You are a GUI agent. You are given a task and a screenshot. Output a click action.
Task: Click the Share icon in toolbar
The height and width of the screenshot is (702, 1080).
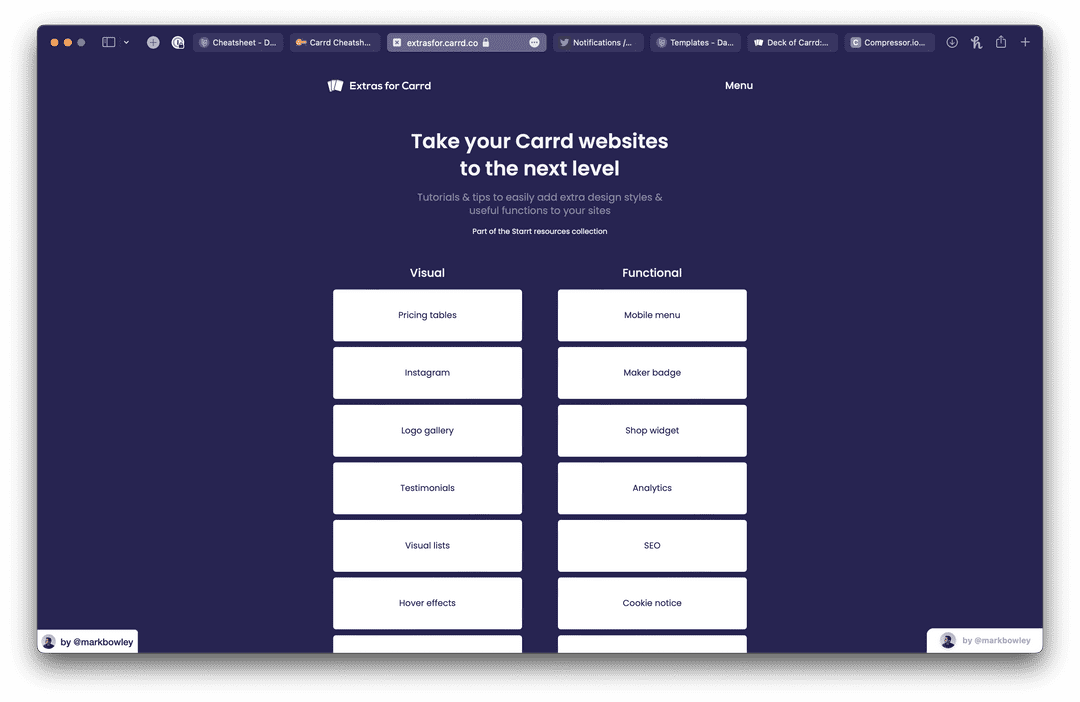1000,43
